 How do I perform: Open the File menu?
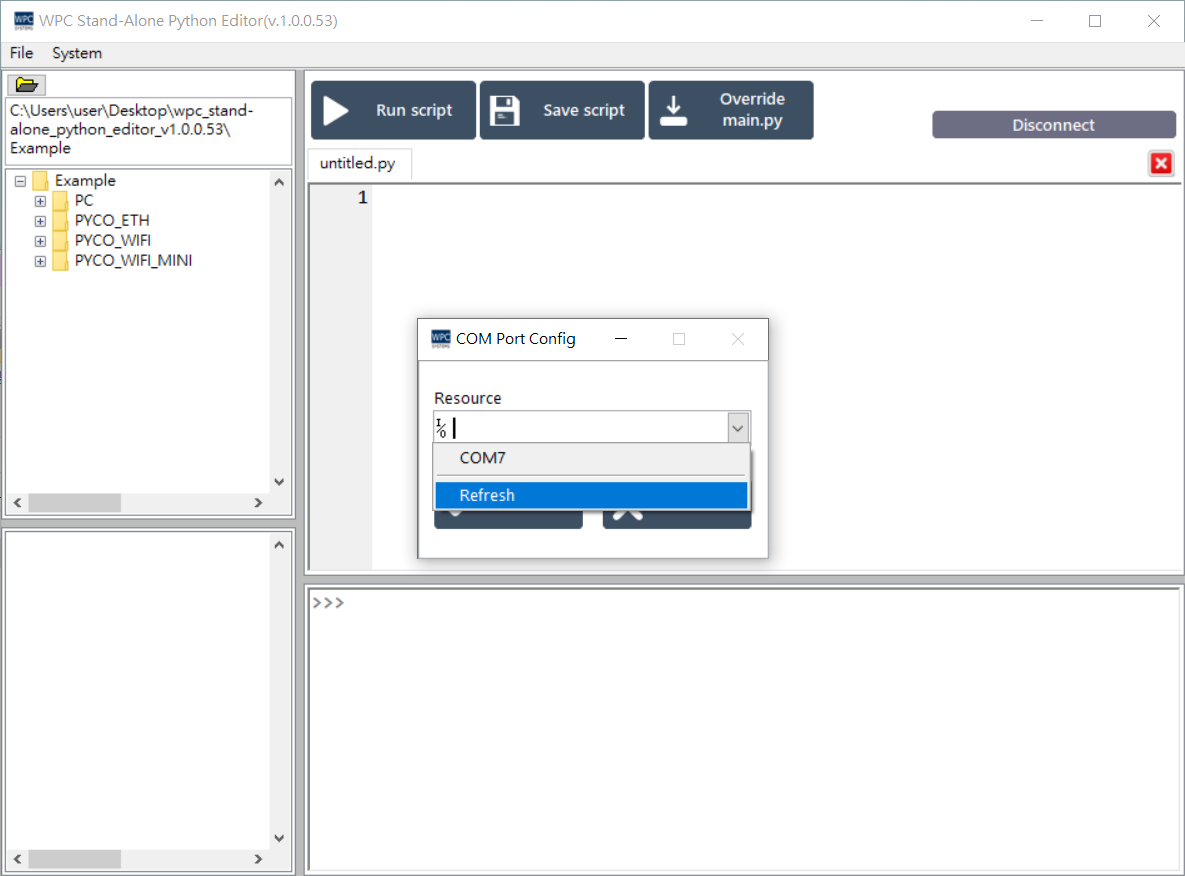coord(21,53)
